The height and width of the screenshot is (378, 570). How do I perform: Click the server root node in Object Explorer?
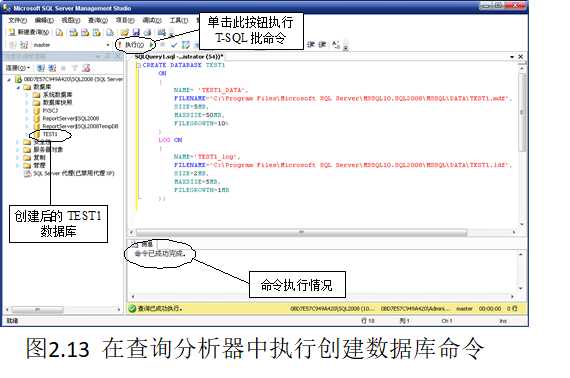pos(73,79)
